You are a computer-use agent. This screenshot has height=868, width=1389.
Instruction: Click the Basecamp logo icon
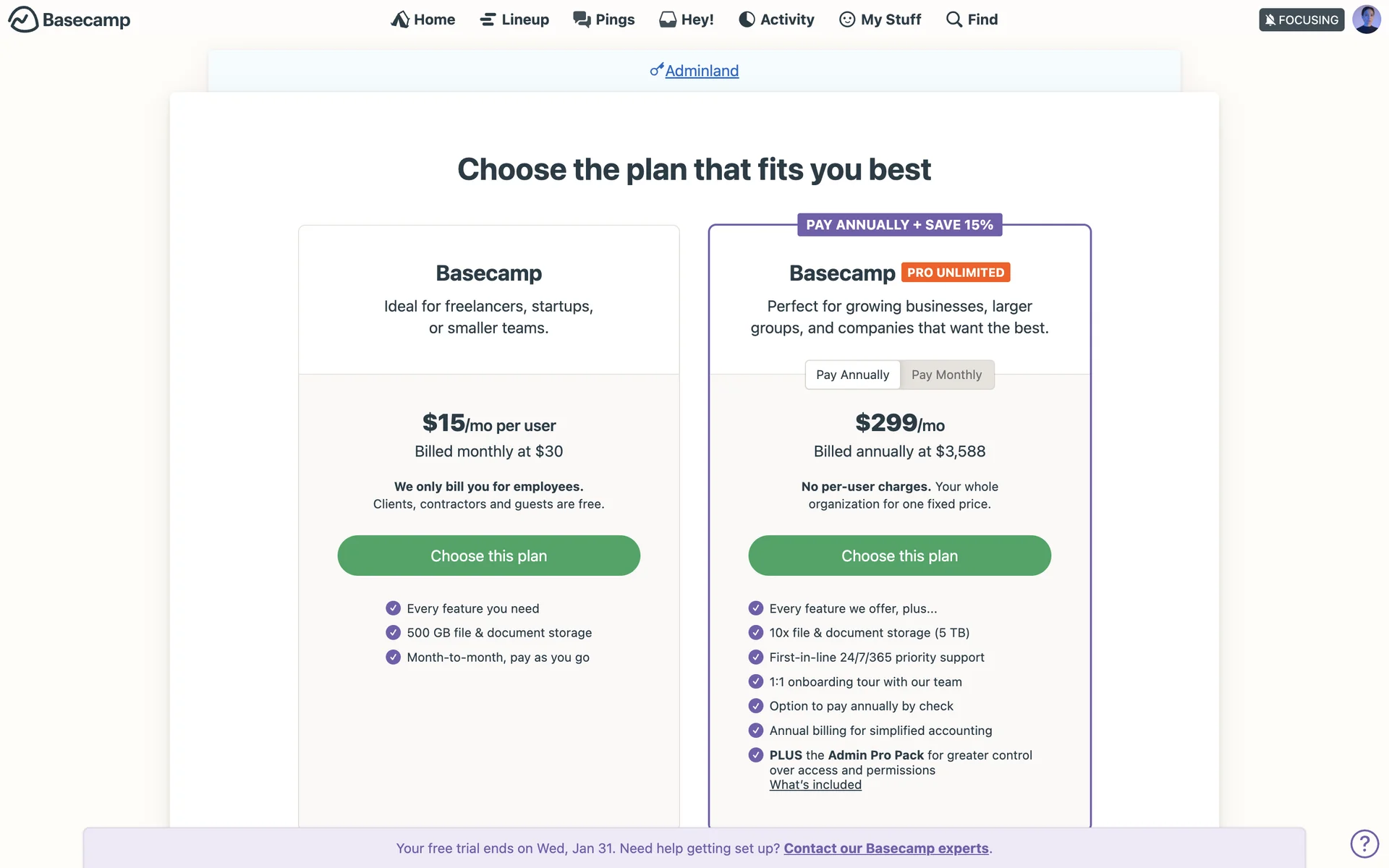click(23, 20)
